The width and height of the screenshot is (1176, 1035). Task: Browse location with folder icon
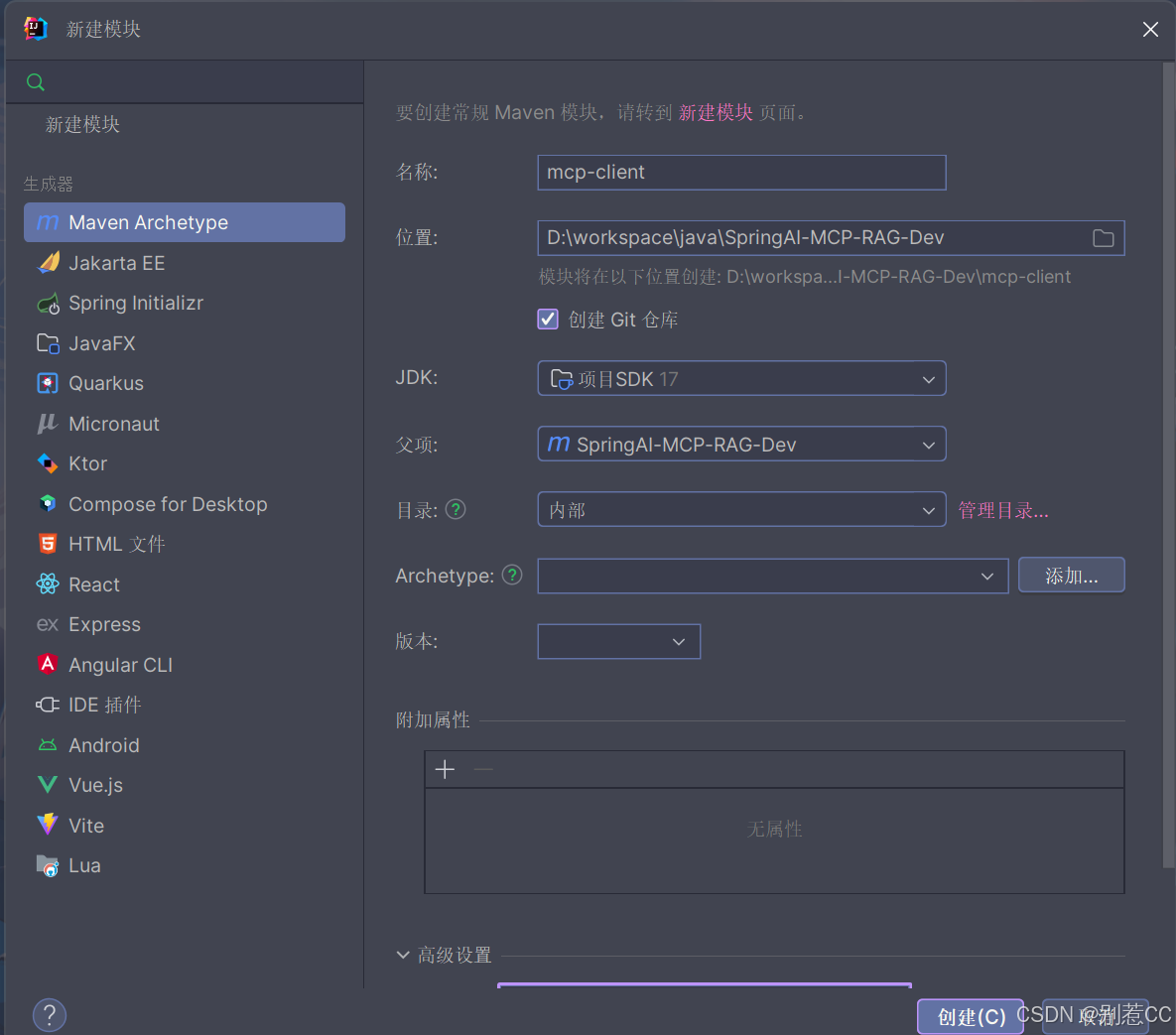click(x=1103, y=238)
